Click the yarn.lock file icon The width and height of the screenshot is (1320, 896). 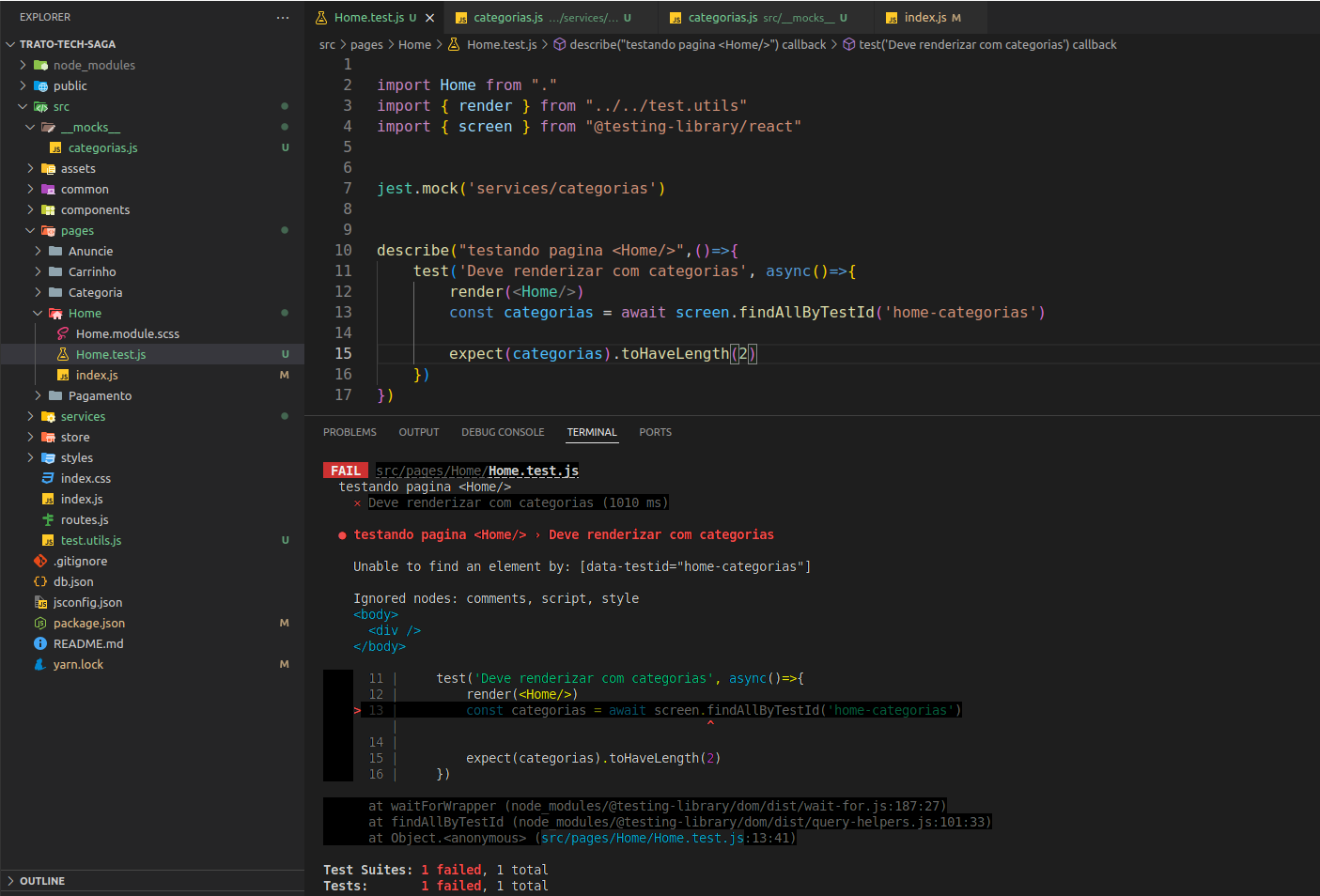[40, 664]
